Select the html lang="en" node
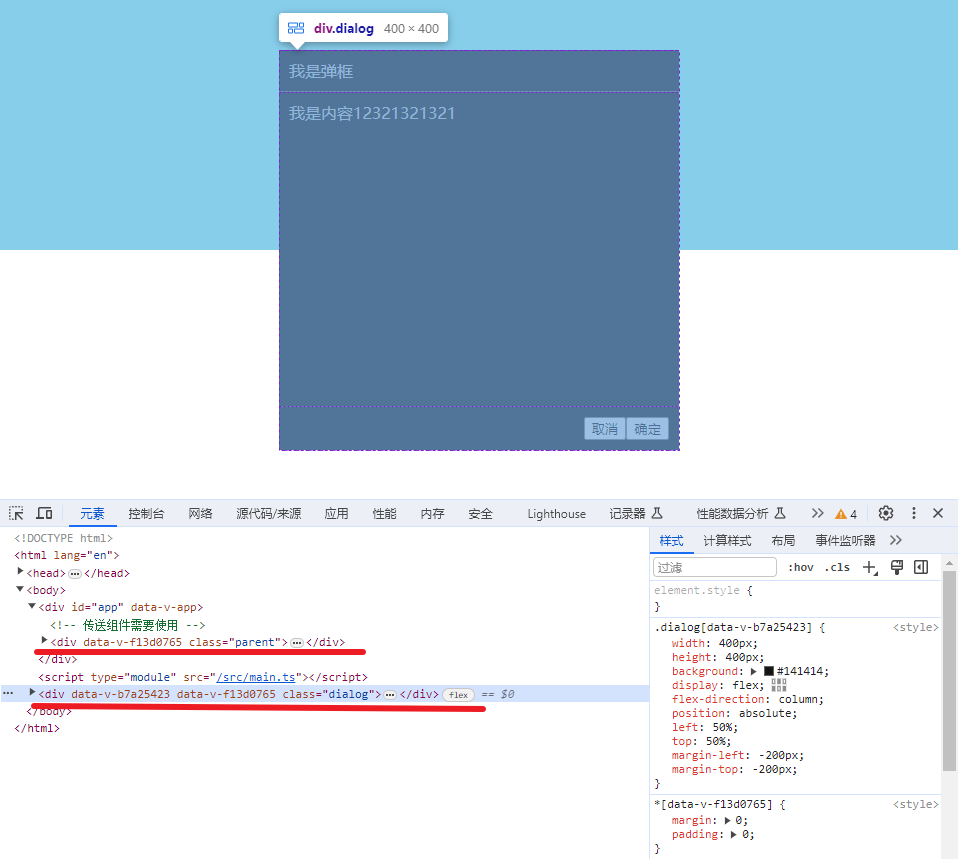 [x=67, y=555]
